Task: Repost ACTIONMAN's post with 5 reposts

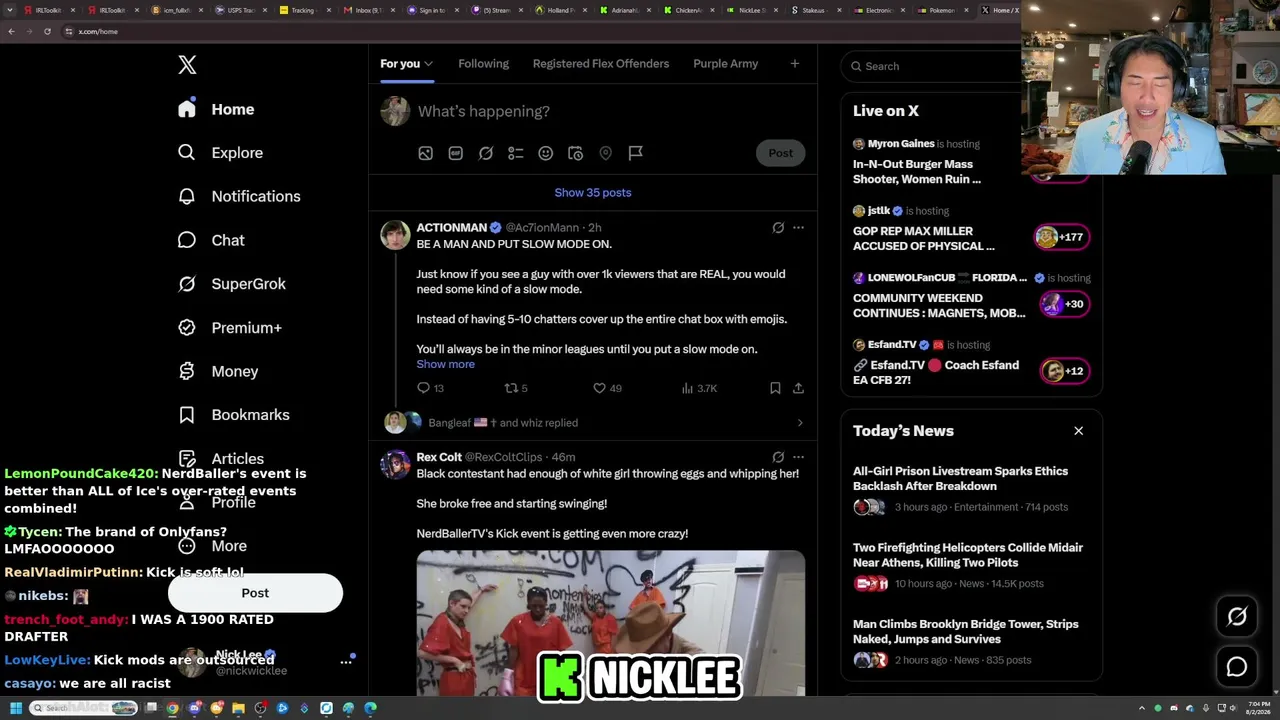Action: click(516, 388)
